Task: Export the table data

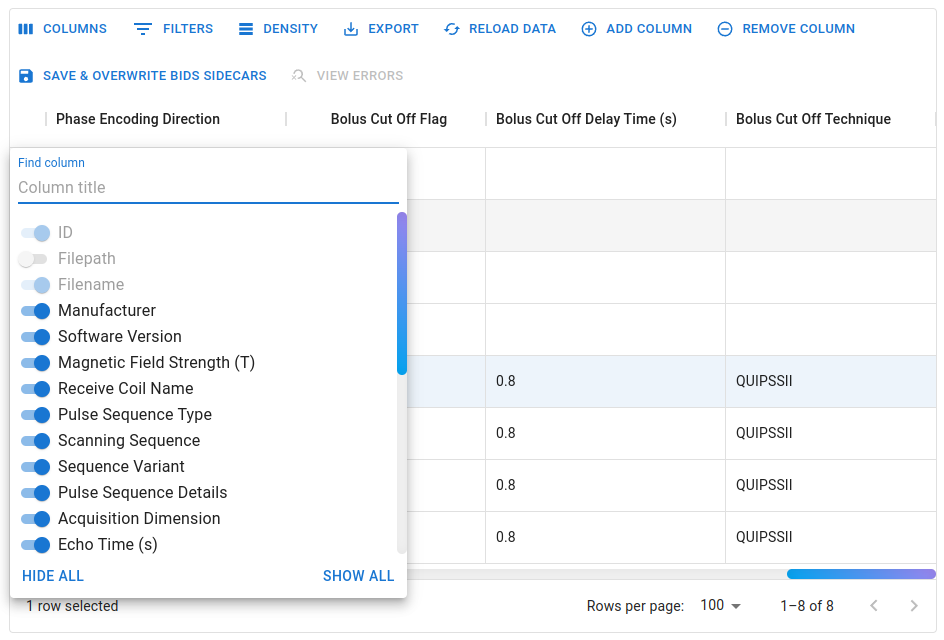Action: coord(349,28)
